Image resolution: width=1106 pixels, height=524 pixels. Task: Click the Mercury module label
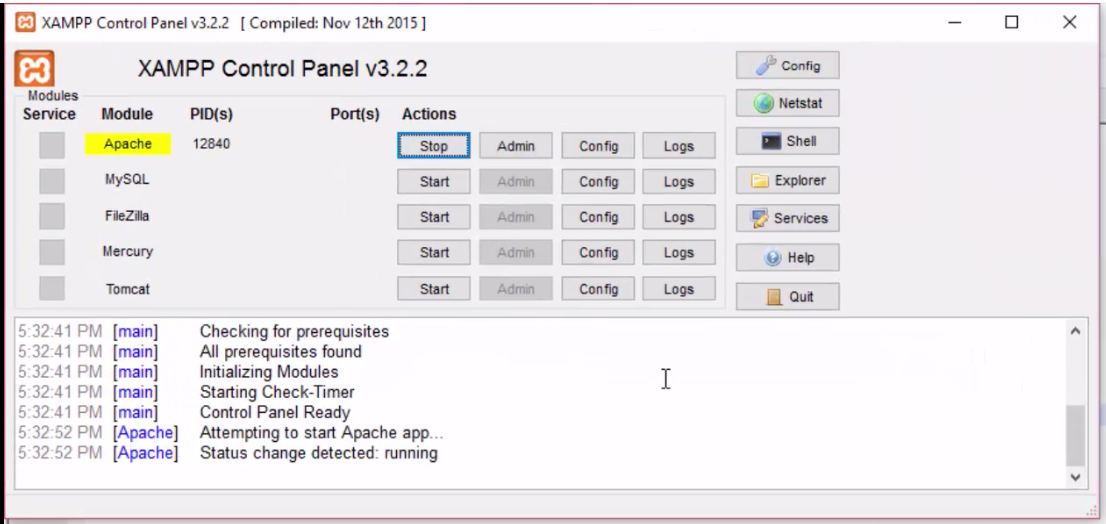(x=128, y=251)
